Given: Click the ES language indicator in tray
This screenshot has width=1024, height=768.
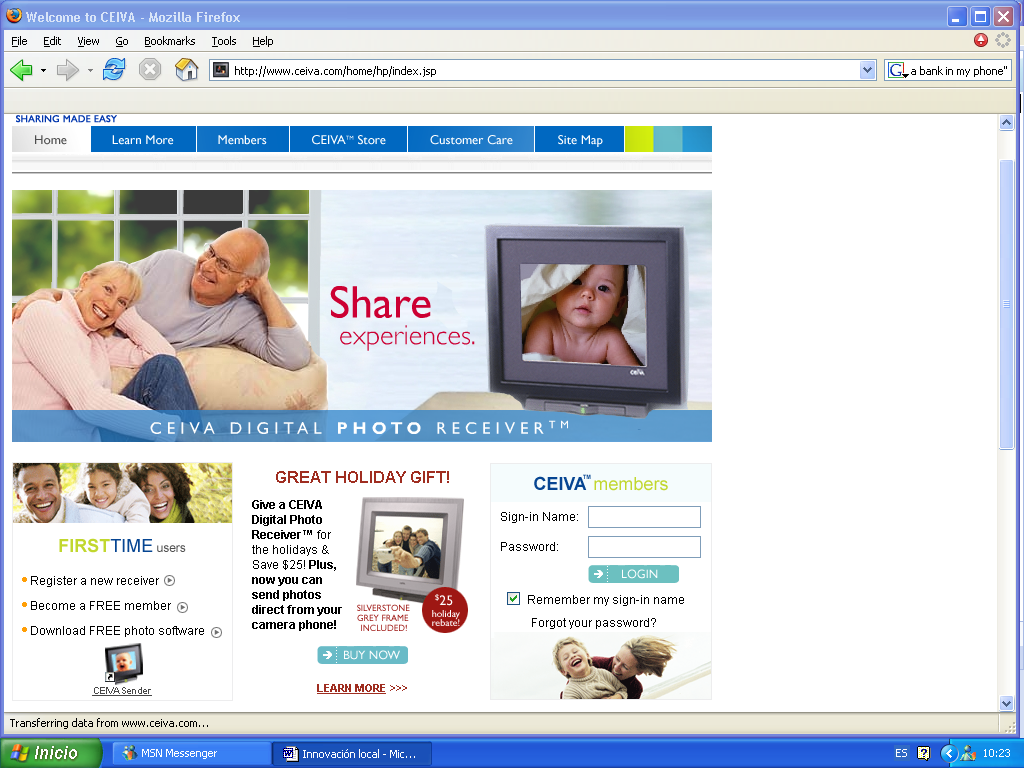Looking at the screenshot, I should click(901, 753).
